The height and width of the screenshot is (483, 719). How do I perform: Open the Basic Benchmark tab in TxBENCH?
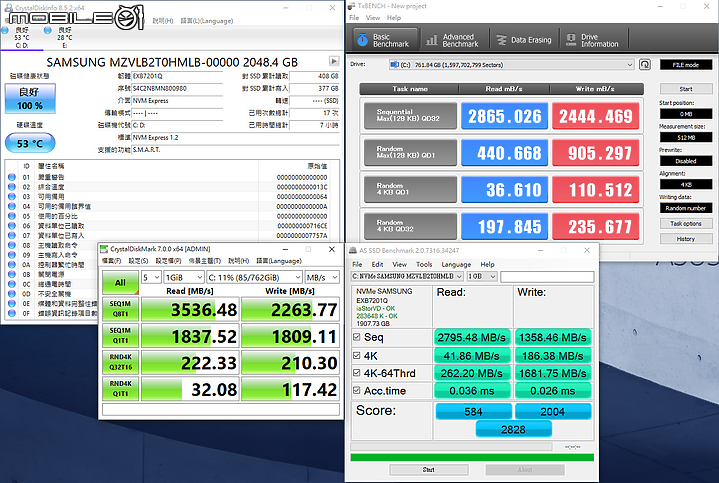[x=386, y=40]
